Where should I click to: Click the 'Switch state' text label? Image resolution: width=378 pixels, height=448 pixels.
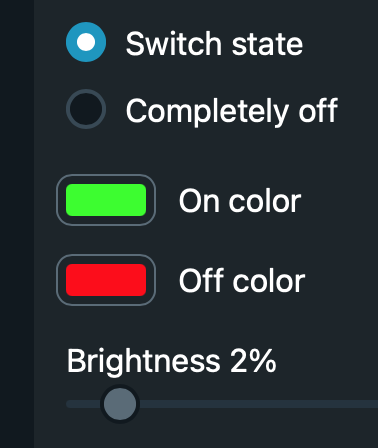214,44
